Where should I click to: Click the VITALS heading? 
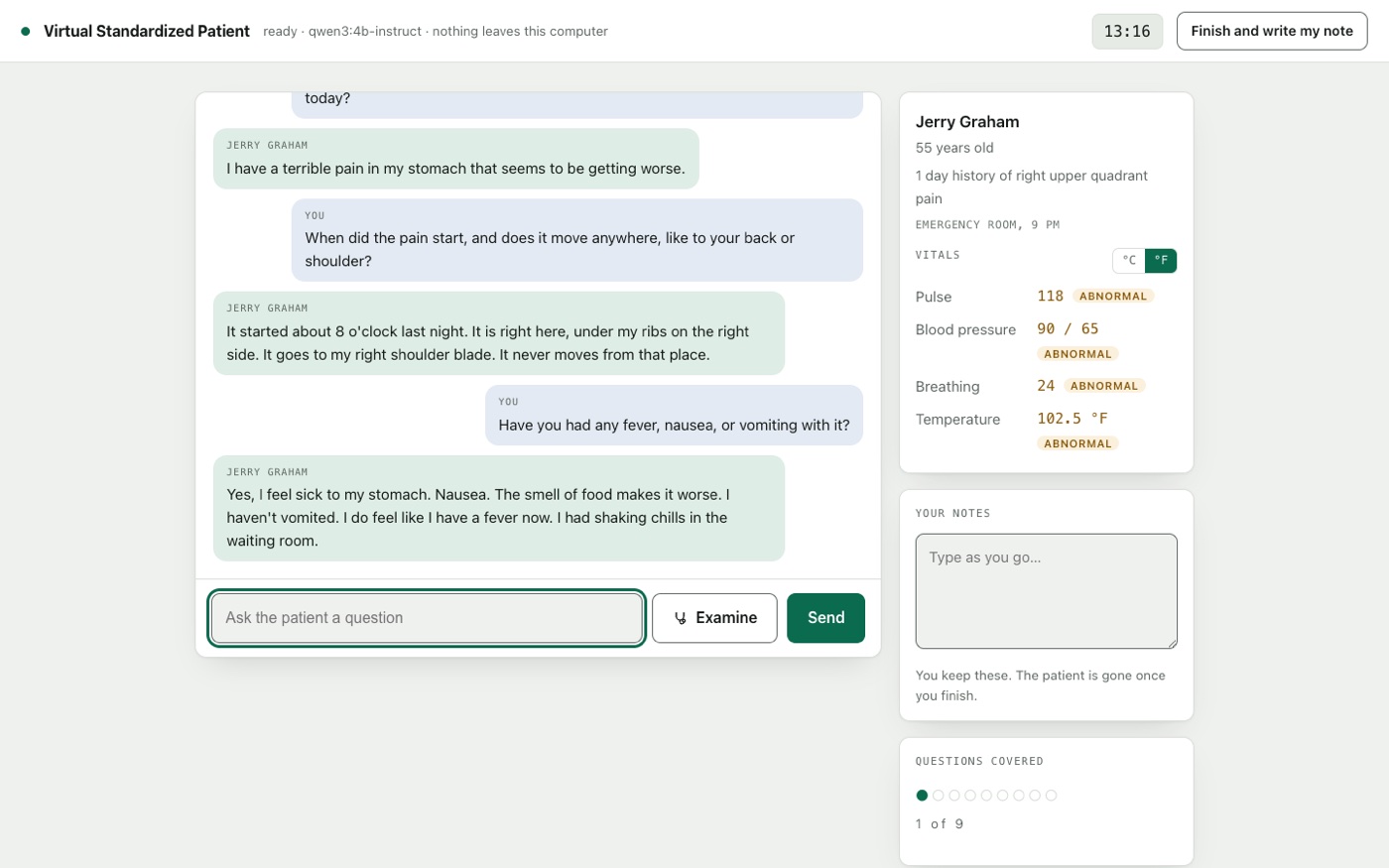[938, 255]
